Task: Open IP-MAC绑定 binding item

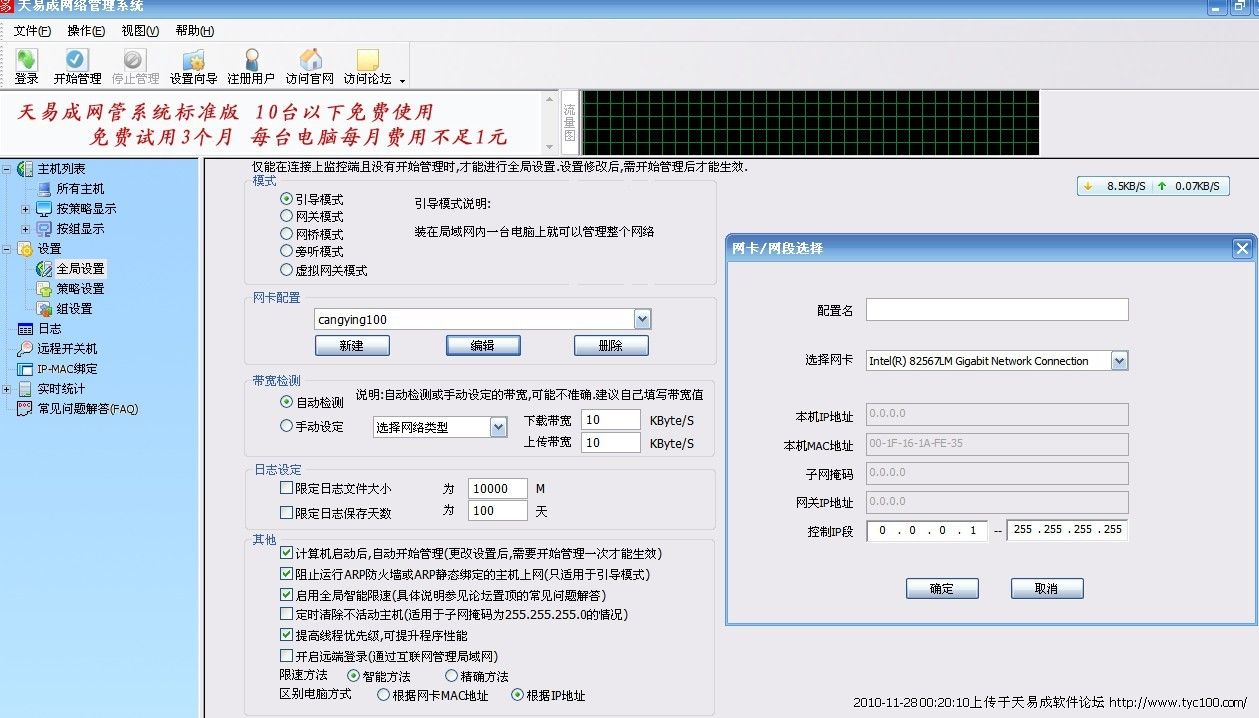Action: (x=67, y=369)
